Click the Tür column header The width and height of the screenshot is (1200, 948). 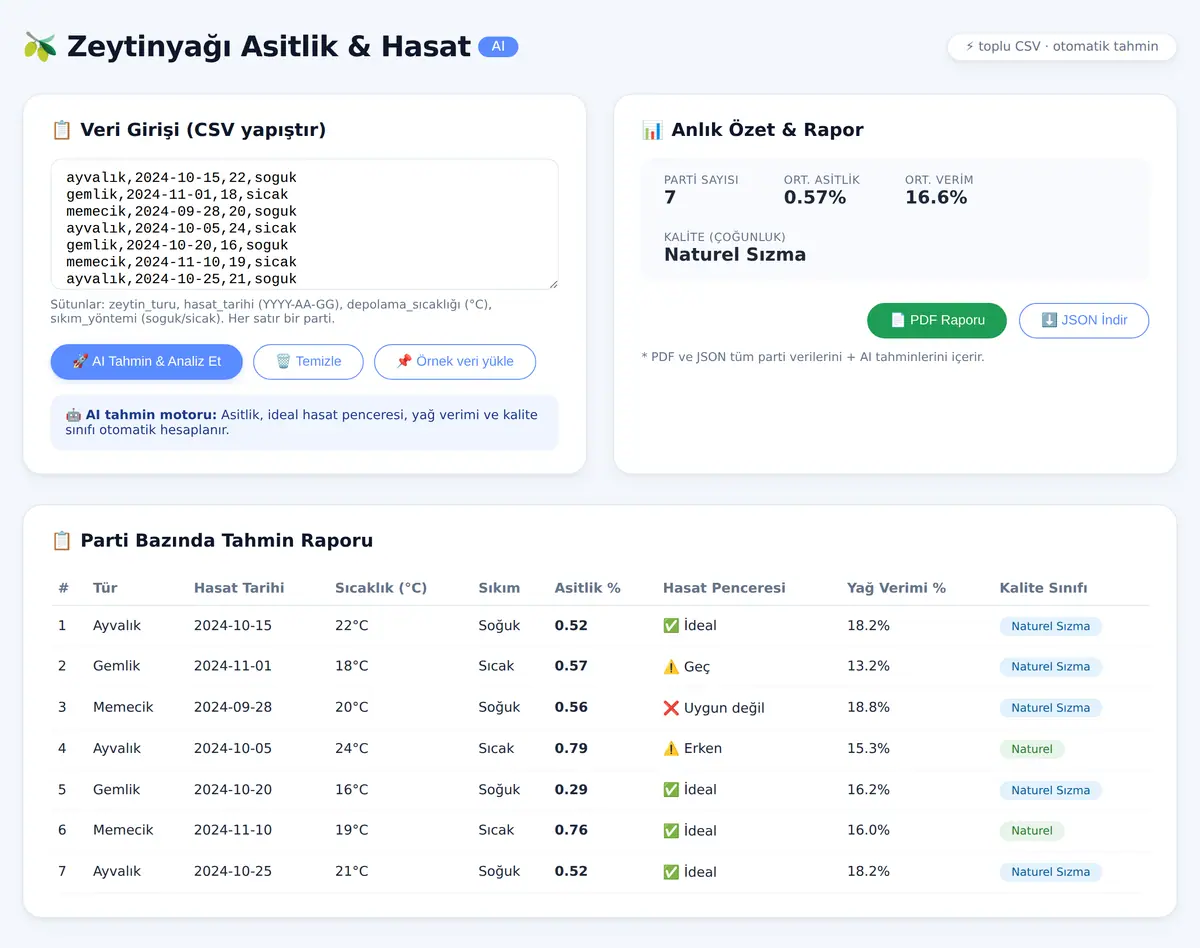pos(105,588)
